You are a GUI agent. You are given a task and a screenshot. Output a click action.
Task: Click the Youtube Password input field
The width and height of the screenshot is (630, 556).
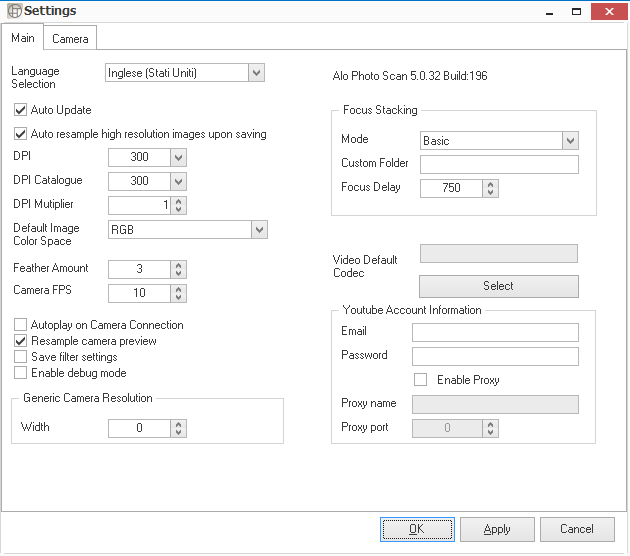[495, 356]
